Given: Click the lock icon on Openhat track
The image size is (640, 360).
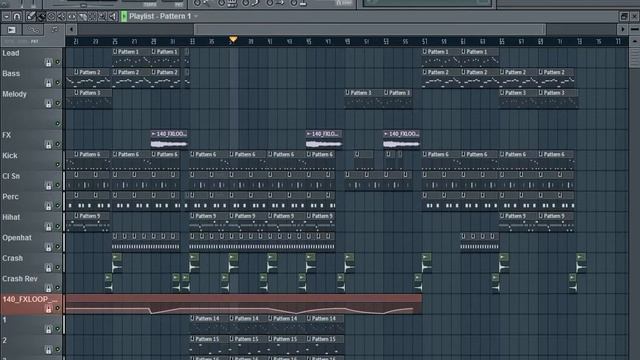Looking at the screenshot, I should [48, 247].
